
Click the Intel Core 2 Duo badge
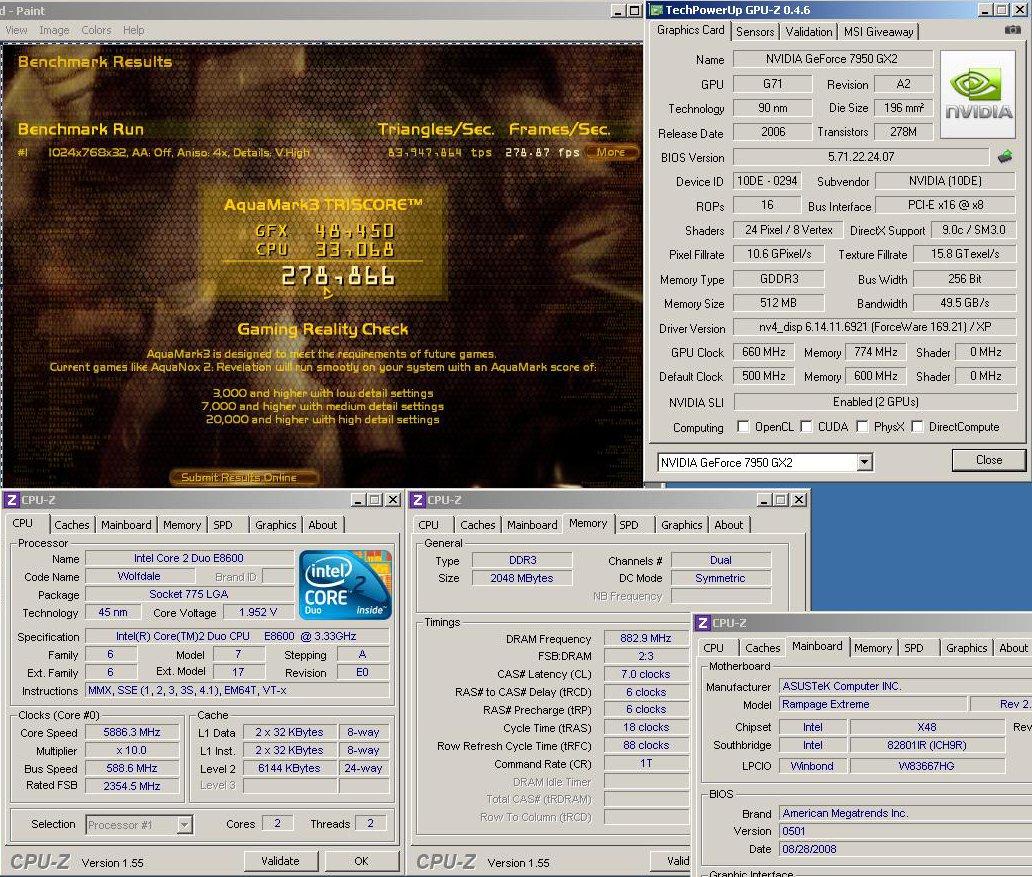click(345, 585)
